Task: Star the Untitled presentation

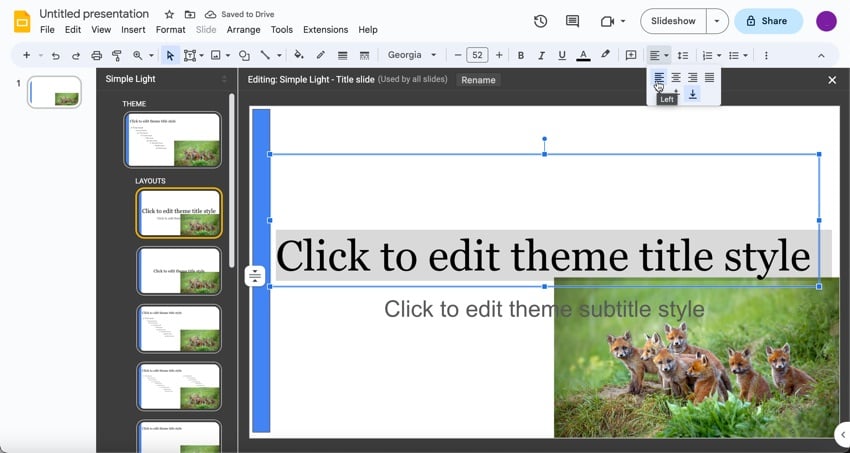Action: 169,15
